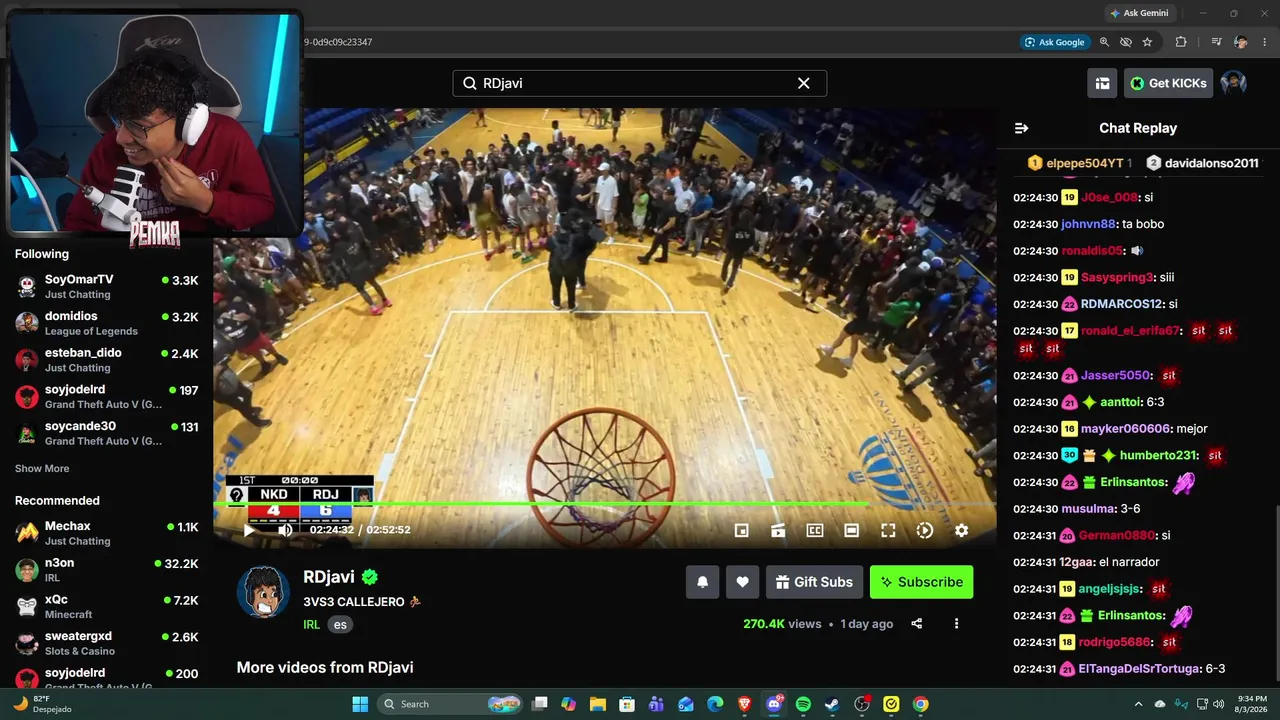The height and width of the screenshot is (720, 1280).
Task: Open chat user elpepe504YT in leaderboard
Action: coord(1079,163)
